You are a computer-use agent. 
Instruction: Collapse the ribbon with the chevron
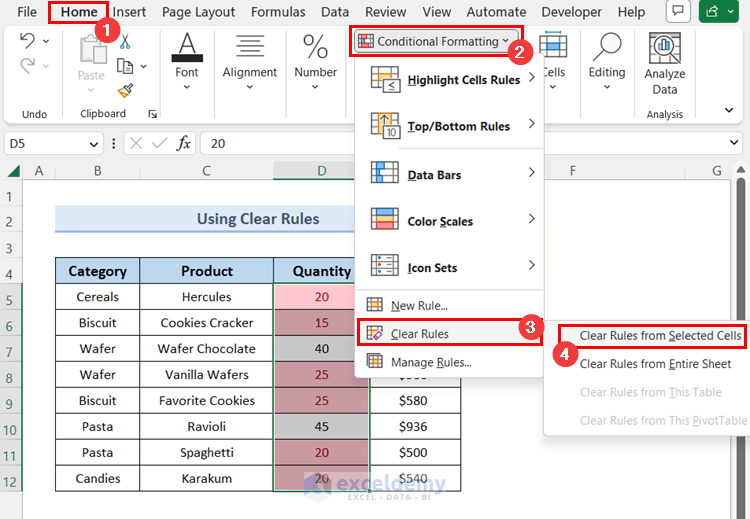729,110
